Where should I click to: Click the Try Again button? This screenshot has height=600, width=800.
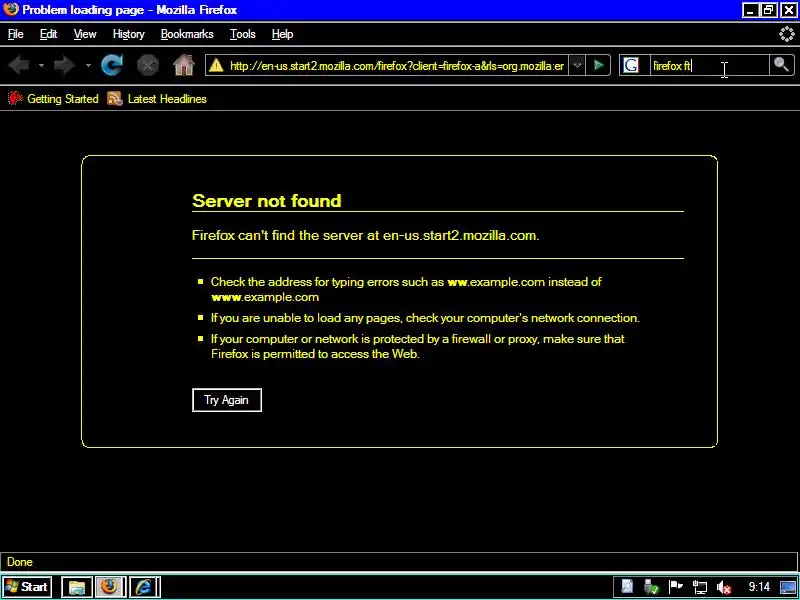click(x=227, y=400)
